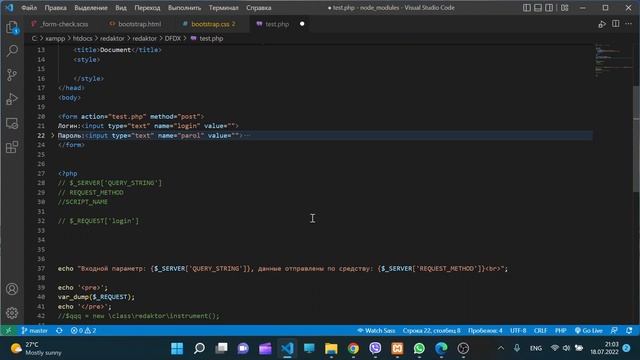The width and height of the screenshot is (640, 360).
Task: Open the Explorer view in activity bar
Action: (12, 27)
